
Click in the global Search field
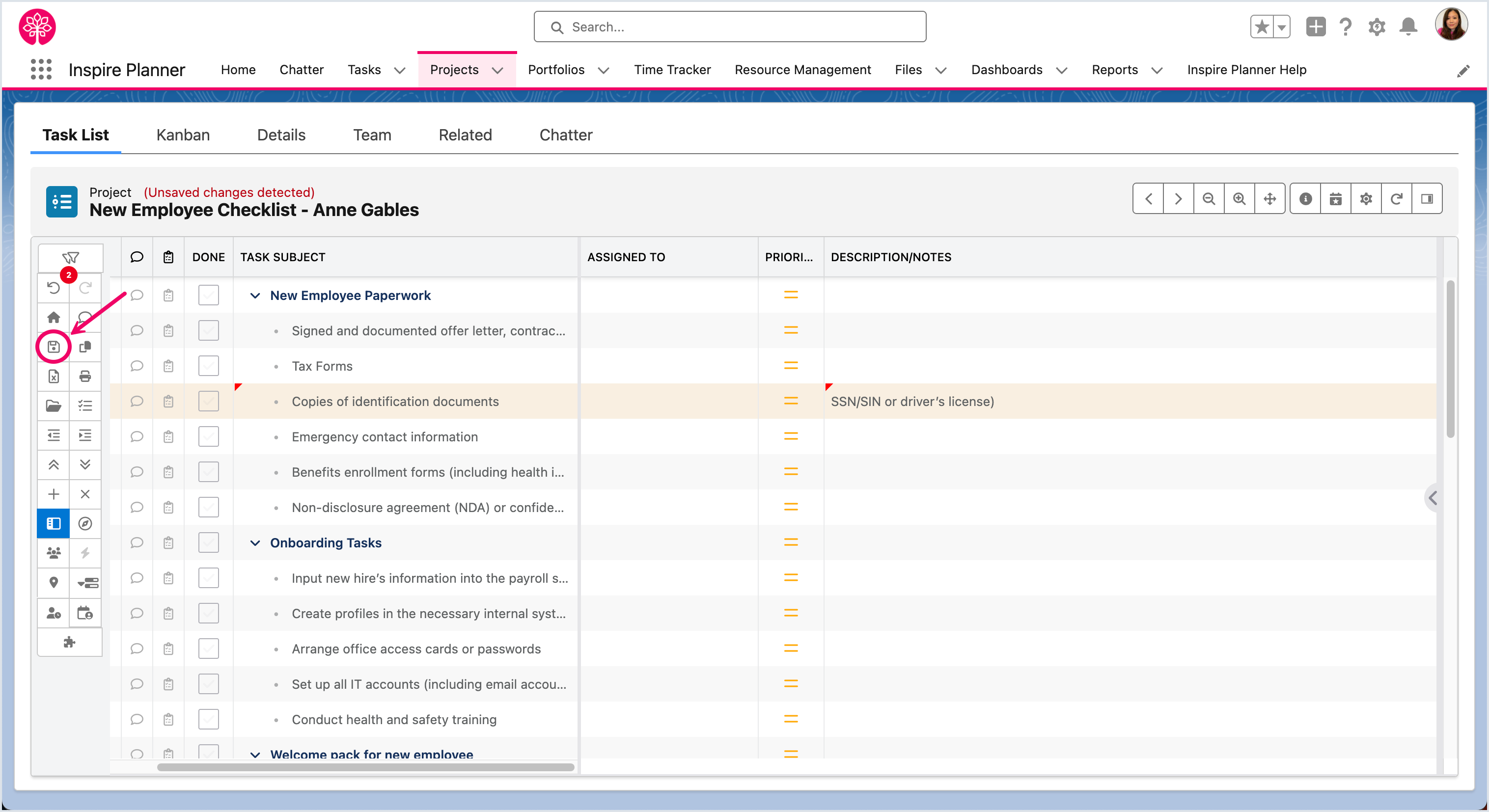729,27
